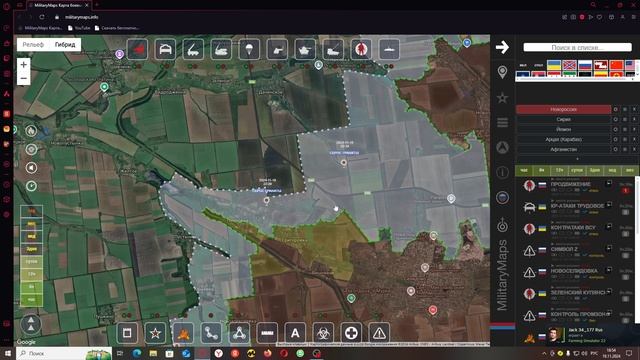640x360 pixels.
Task: Click the biohazard icon in bottom toolbar
Action: [x=323, y=333]
